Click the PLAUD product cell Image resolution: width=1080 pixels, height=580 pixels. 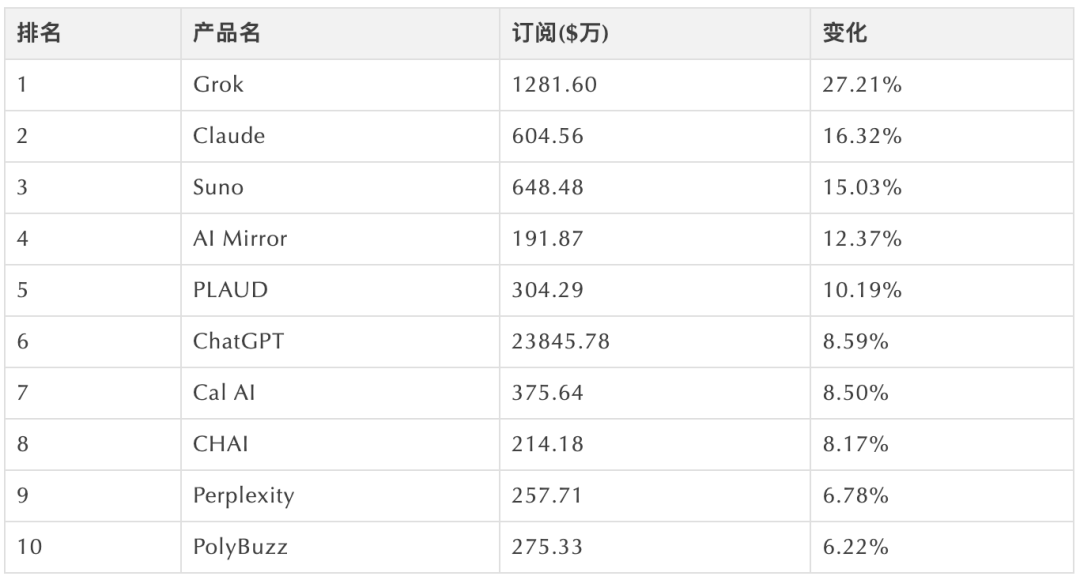[x=231, y=291]
